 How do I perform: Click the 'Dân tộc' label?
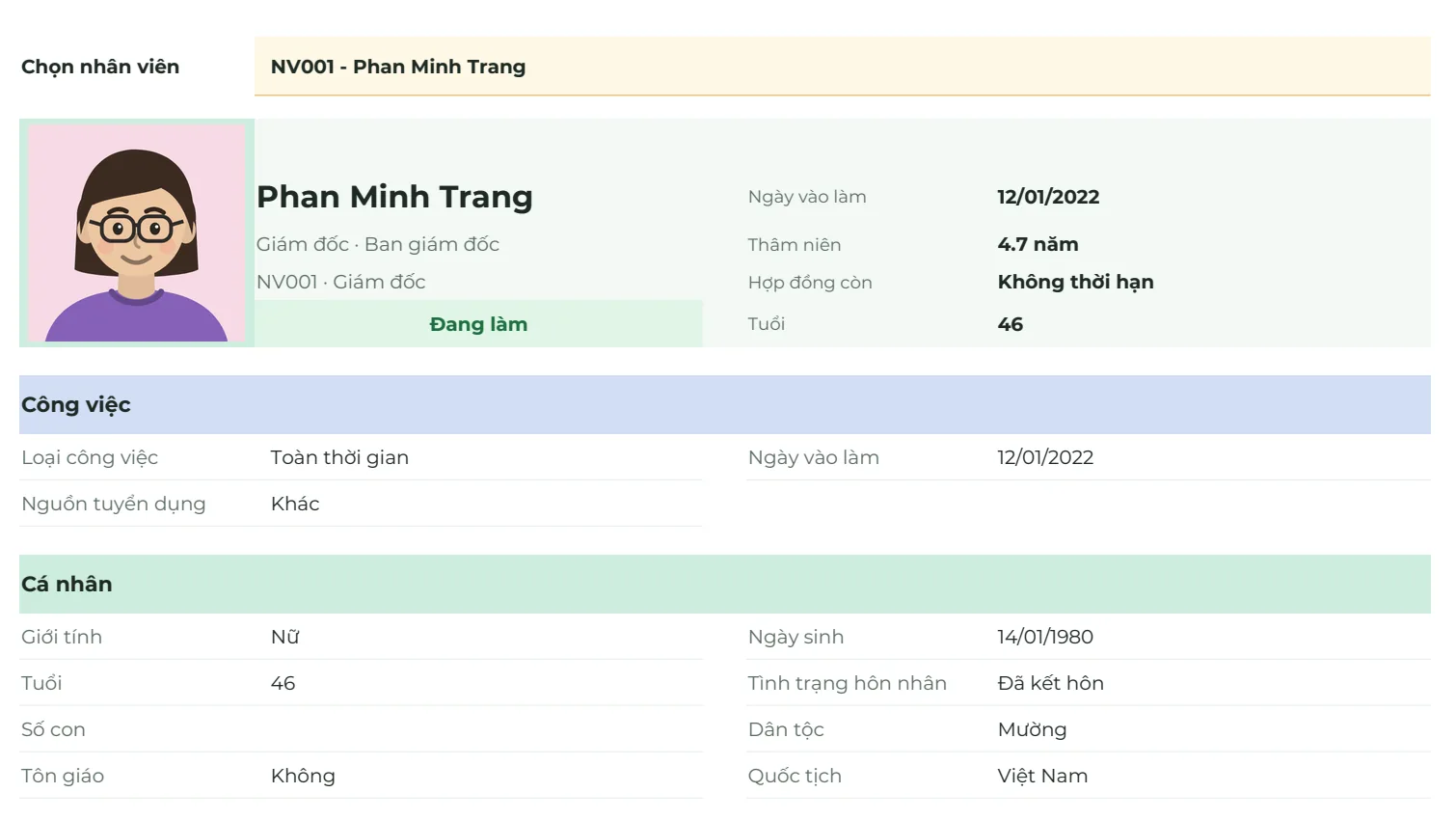(786, 729)
